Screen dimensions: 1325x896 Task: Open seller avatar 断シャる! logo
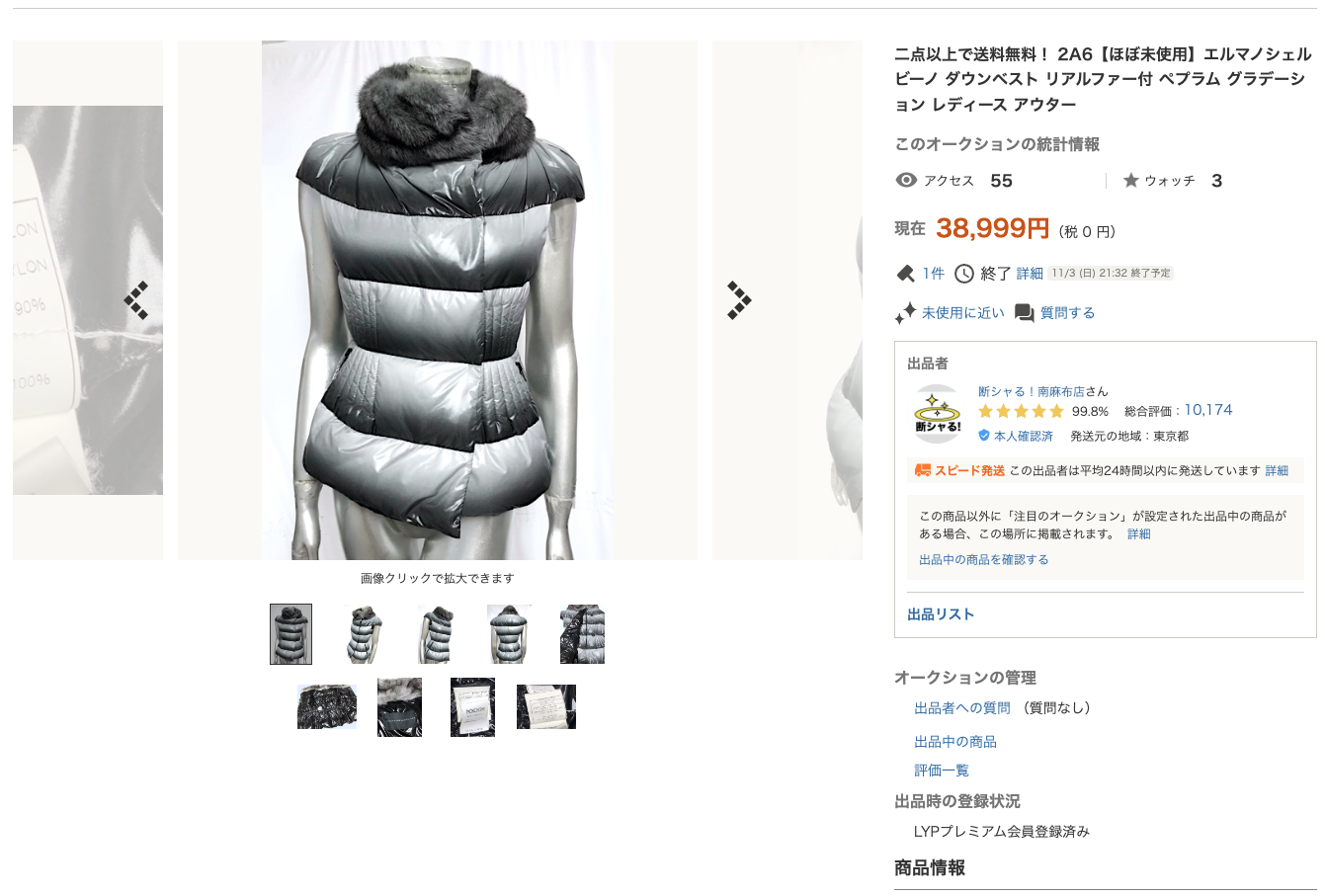point(938,414)
